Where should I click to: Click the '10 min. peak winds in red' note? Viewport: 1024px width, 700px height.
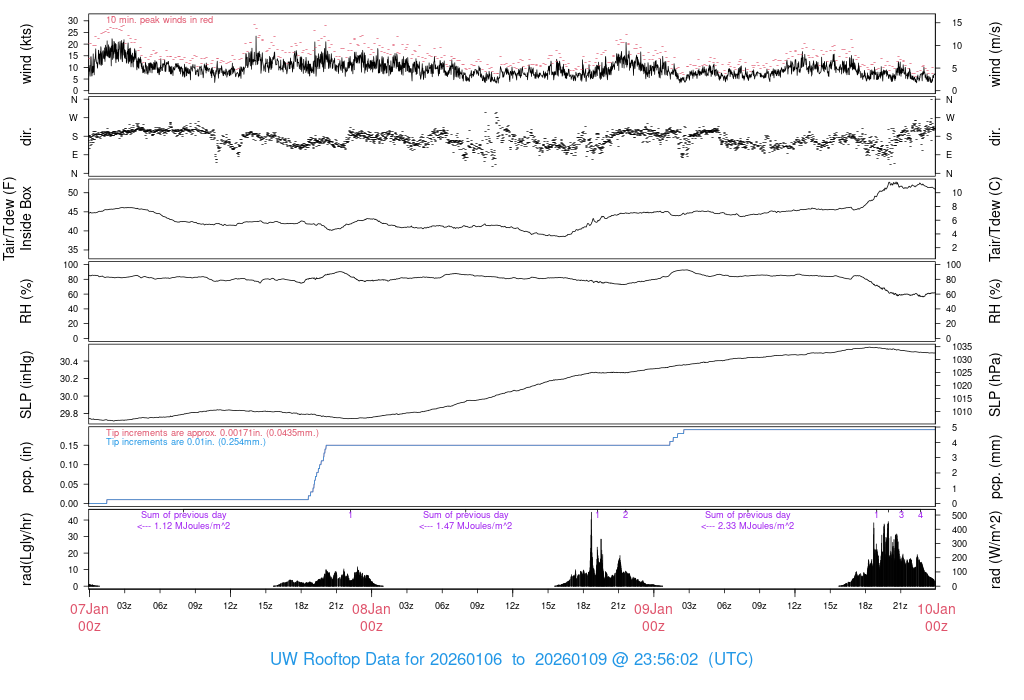[159, 20]
